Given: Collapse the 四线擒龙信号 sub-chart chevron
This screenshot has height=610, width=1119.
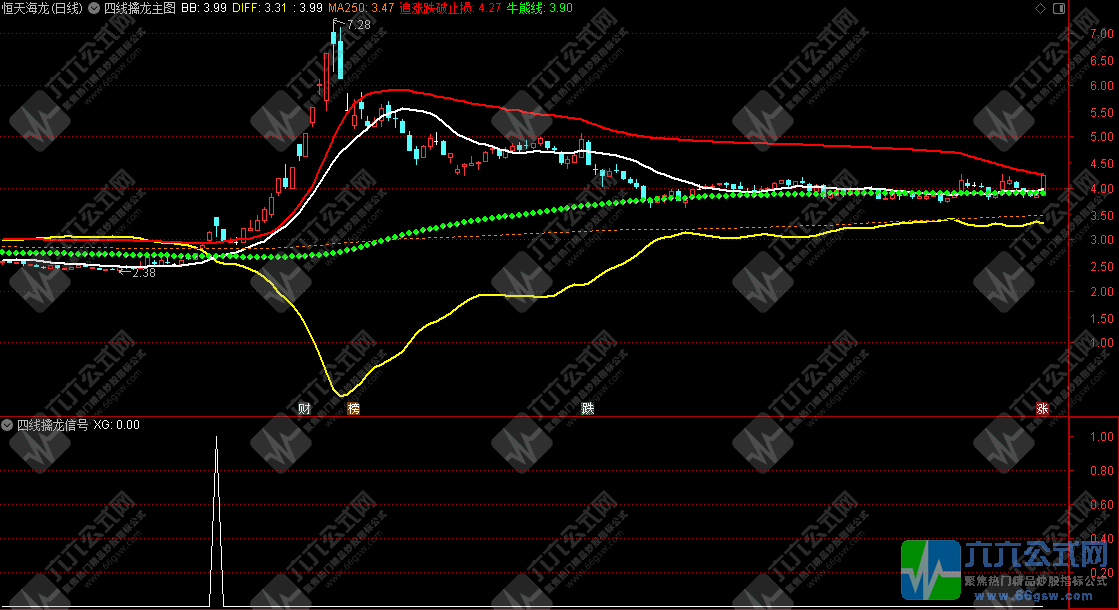Looking at the screenshot, I should pos(7,425).
